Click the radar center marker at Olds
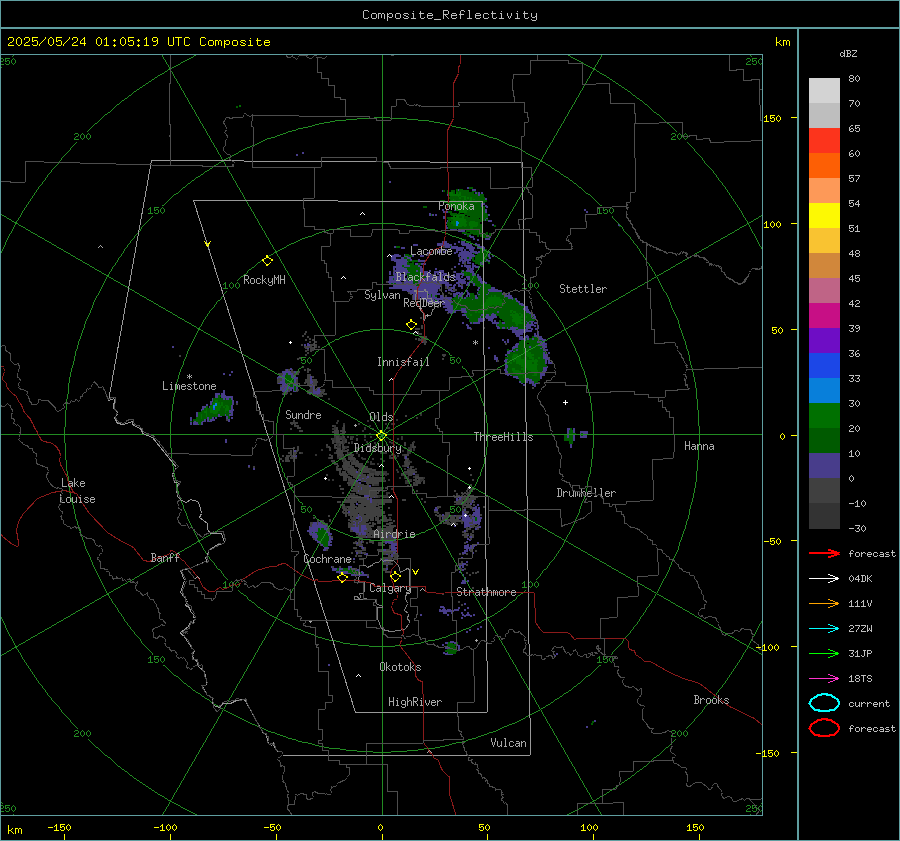900x841 pixels. click(381, 436)
